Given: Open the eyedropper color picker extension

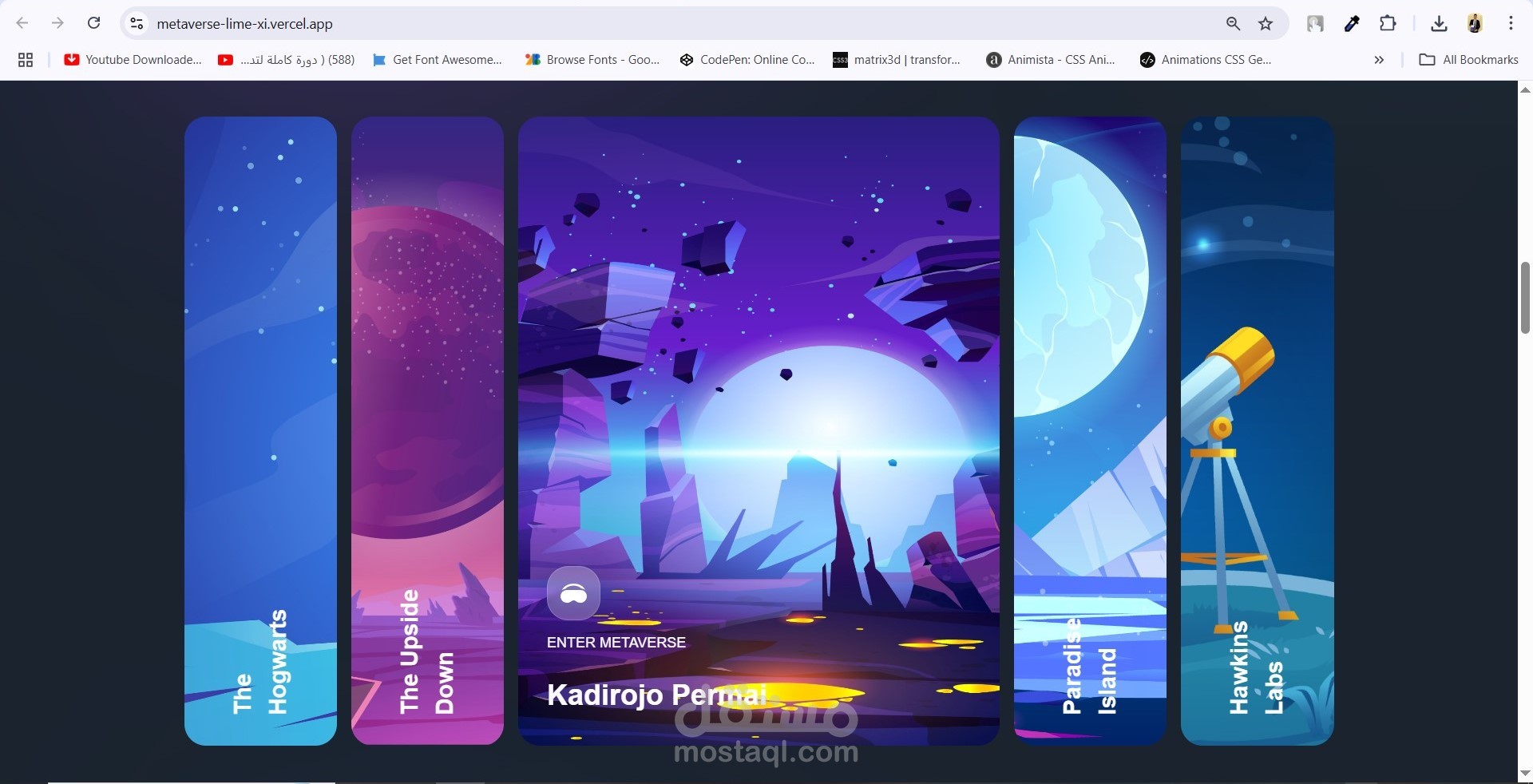Looking at the screenshot, I should pos(1352,24).
